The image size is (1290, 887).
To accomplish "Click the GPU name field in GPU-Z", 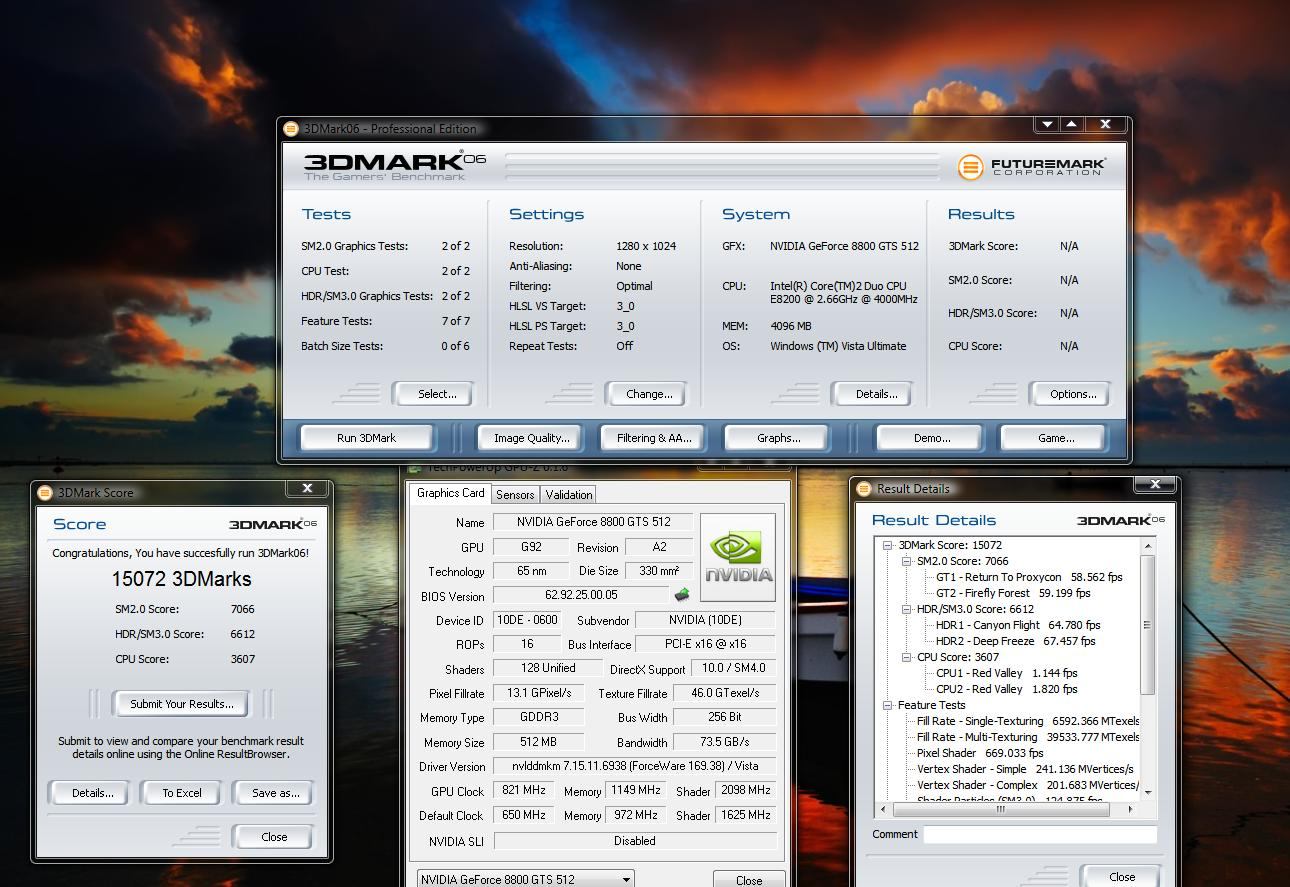I will point(594,522).
